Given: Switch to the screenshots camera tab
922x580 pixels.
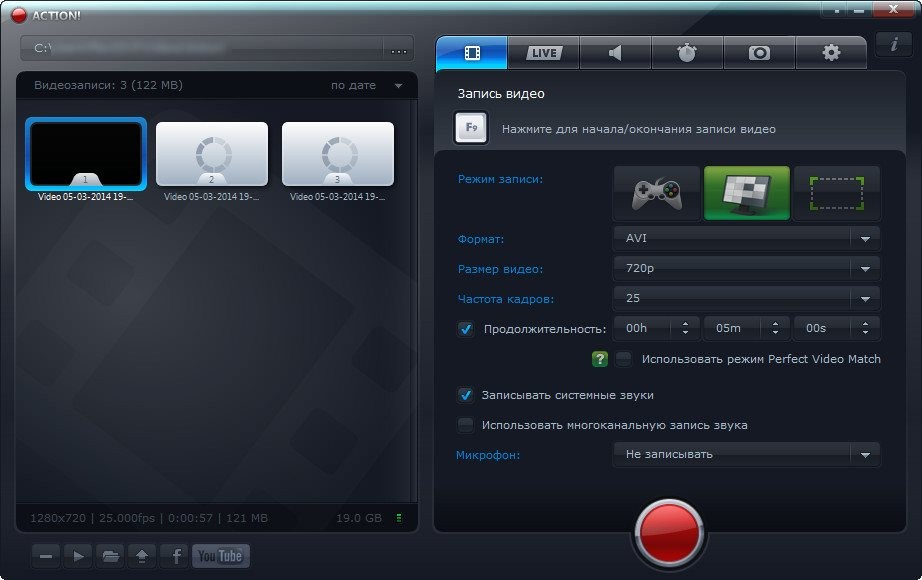Looking at the screenshot, I should click(759, 54).
